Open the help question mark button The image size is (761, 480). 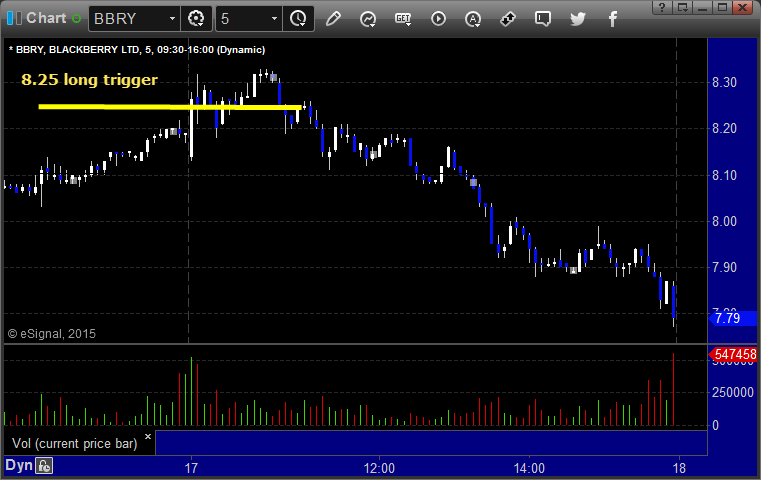click(662, 7)
